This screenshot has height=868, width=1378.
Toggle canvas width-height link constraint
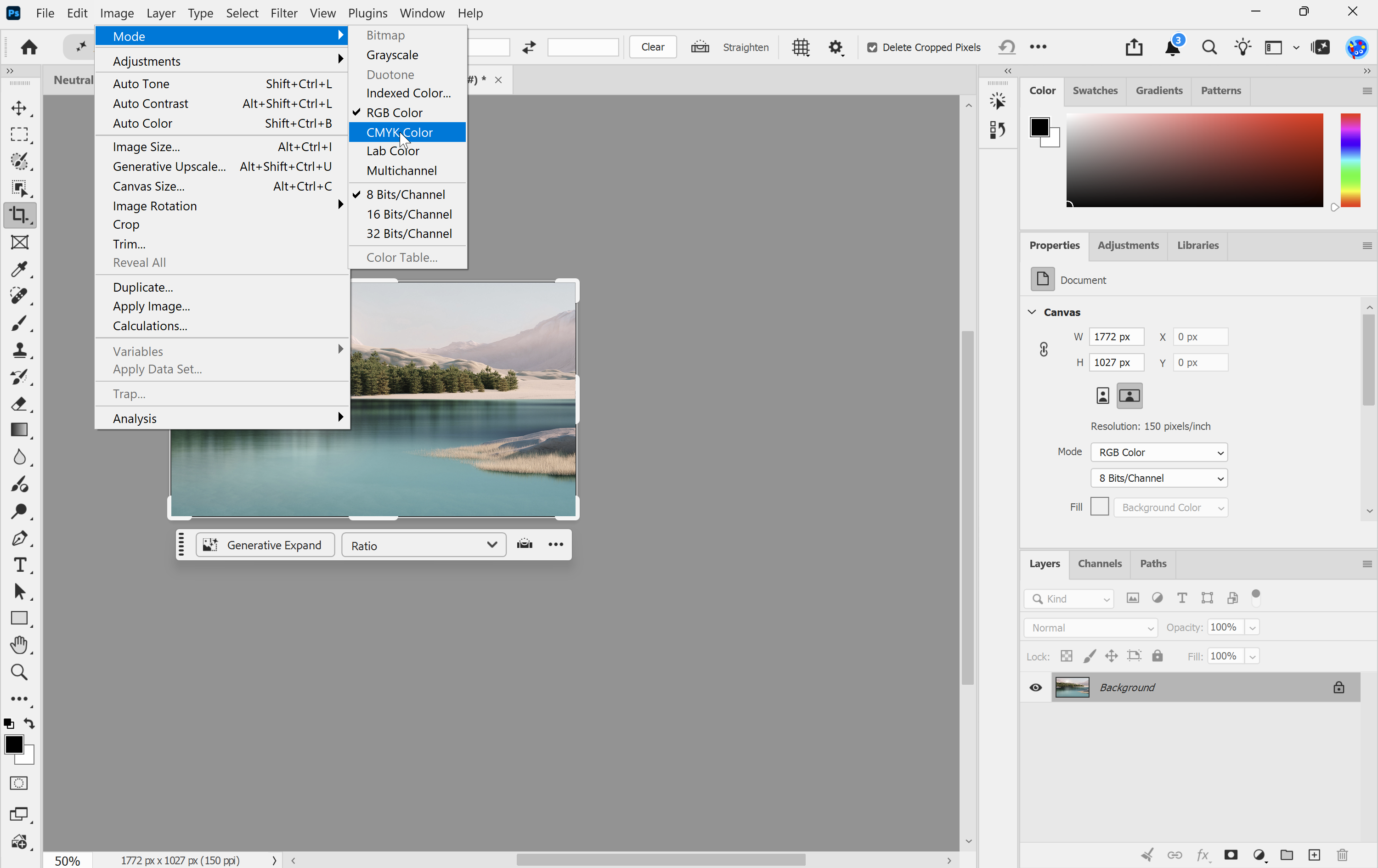point(1044,349)
